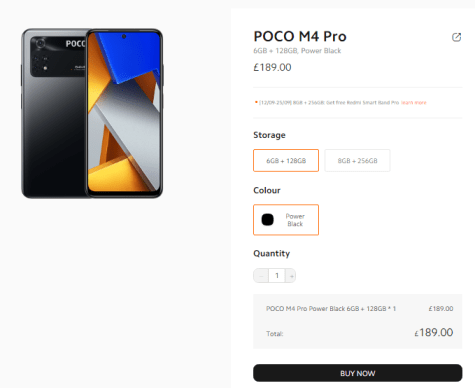
Task: Click the quantity number field
Action: 277,276
